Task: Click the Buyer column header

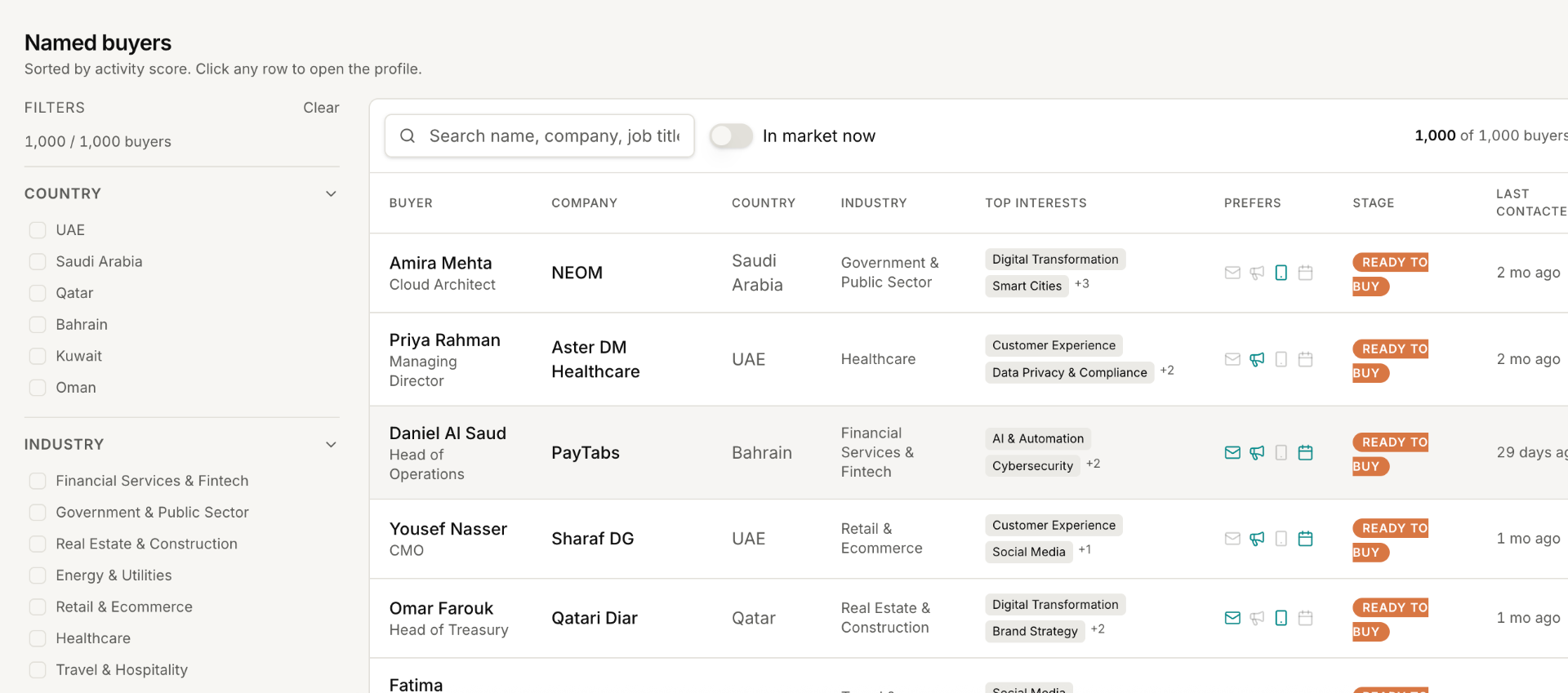Action: click(x=411, y=202)
